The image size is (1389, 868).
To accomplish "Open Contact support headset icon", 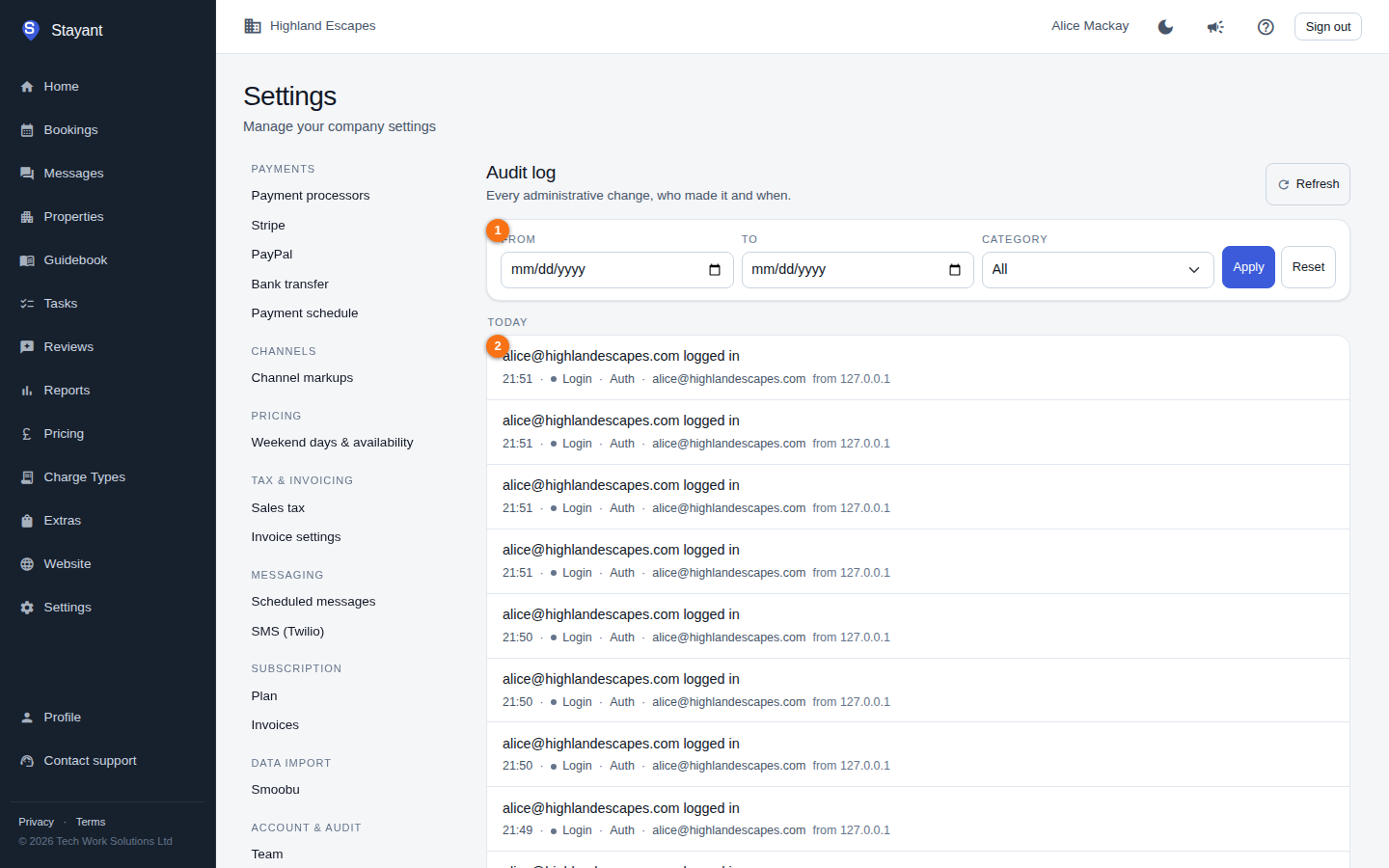I will tap(27, 761).
